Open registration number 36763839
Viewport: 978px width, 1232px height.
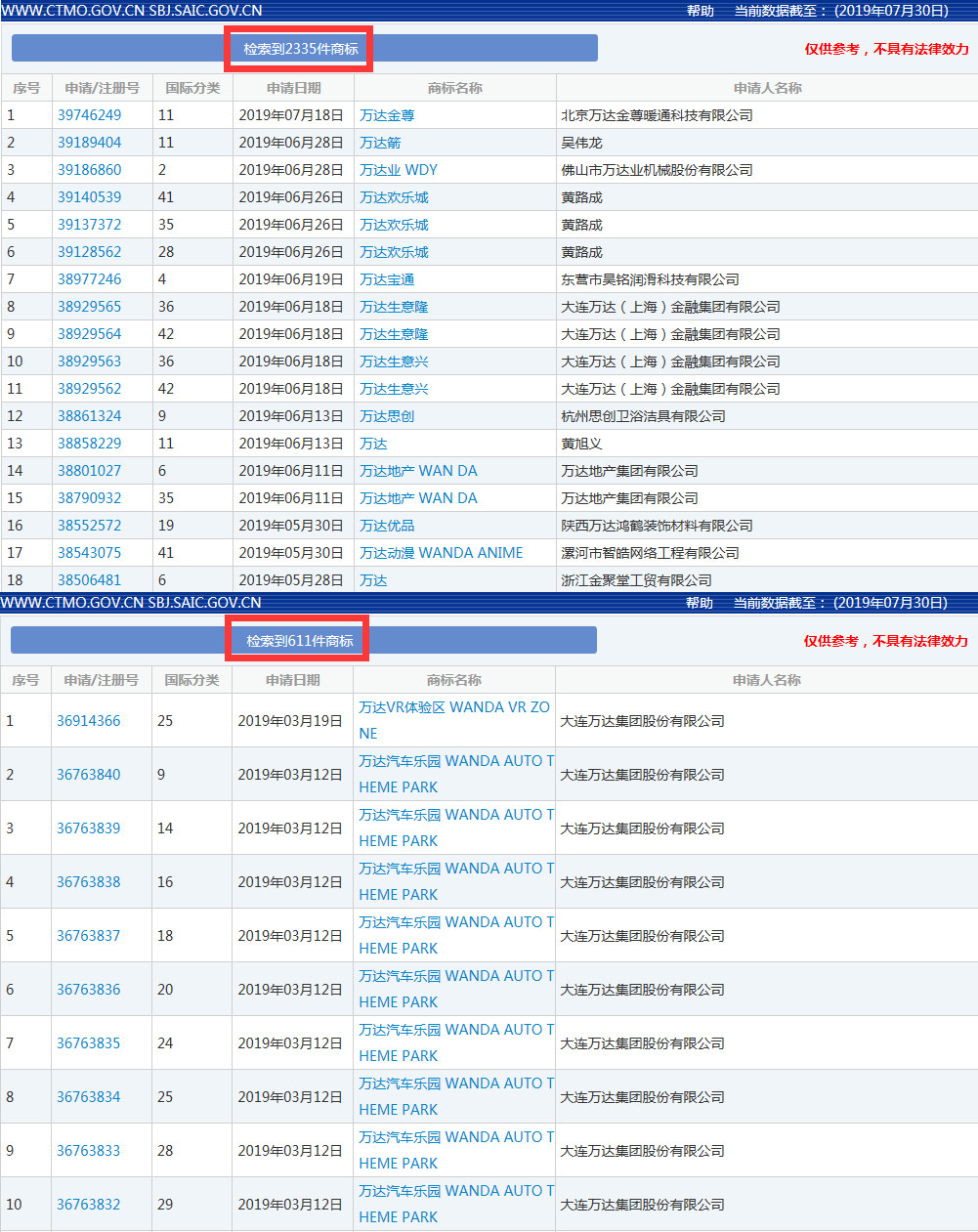point(88,828)
